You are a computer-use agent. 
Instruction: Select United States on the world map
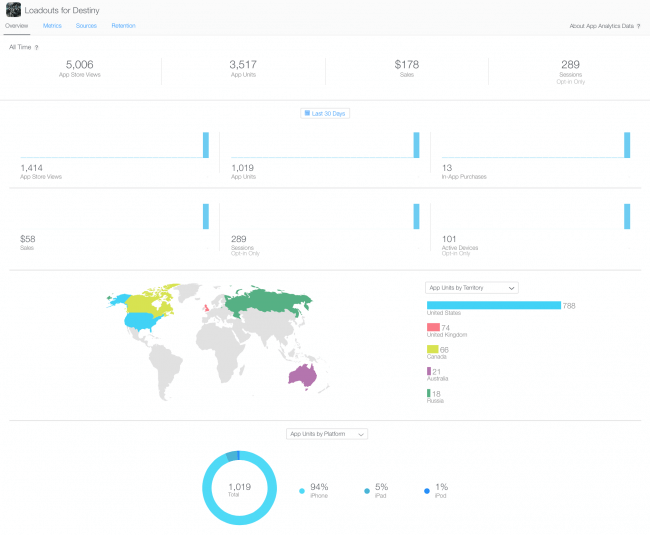[x=142, y=321]
